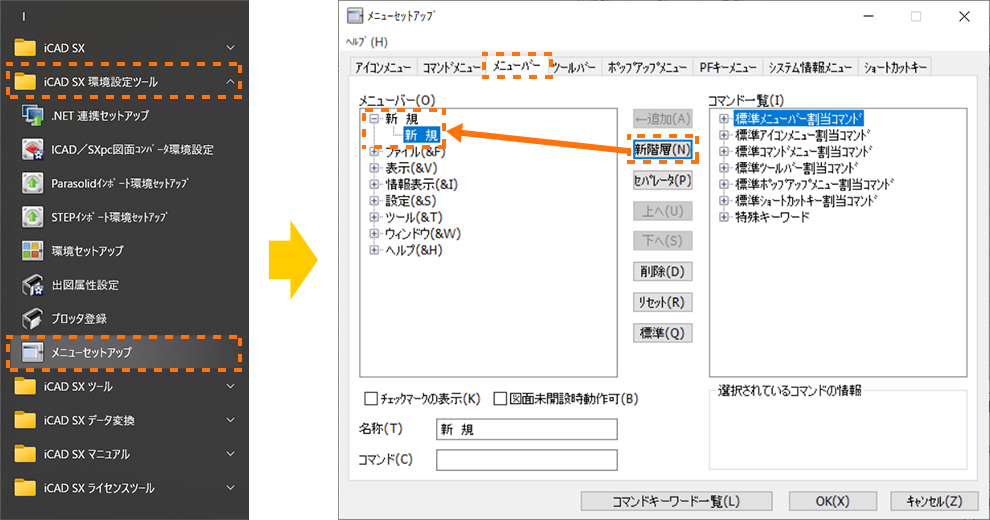Collapse iCAD SX 環境設定ツール group chevron
990x520 pixels.
(230, 81)
